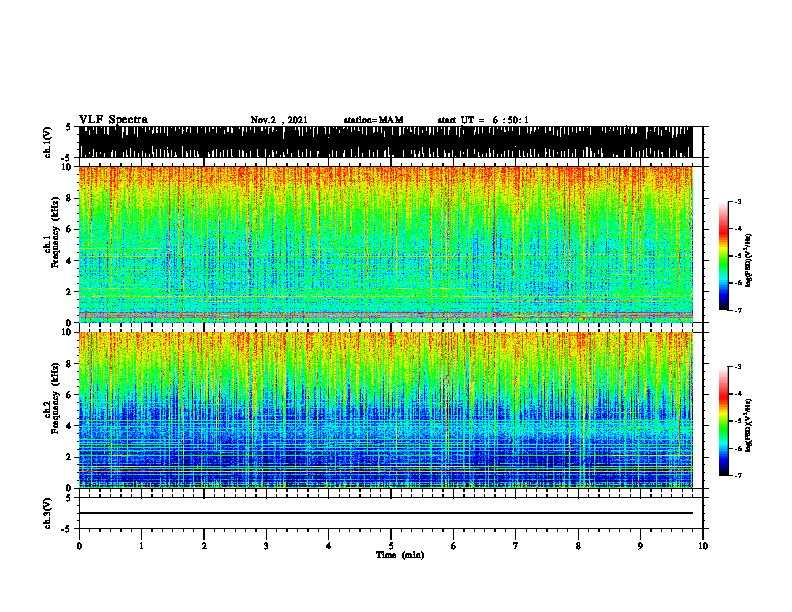The height and width of the screenshot is (612, 792).
Task: Click the "8" kHz tick on the ch.2 axis
Action: [69, 364]
